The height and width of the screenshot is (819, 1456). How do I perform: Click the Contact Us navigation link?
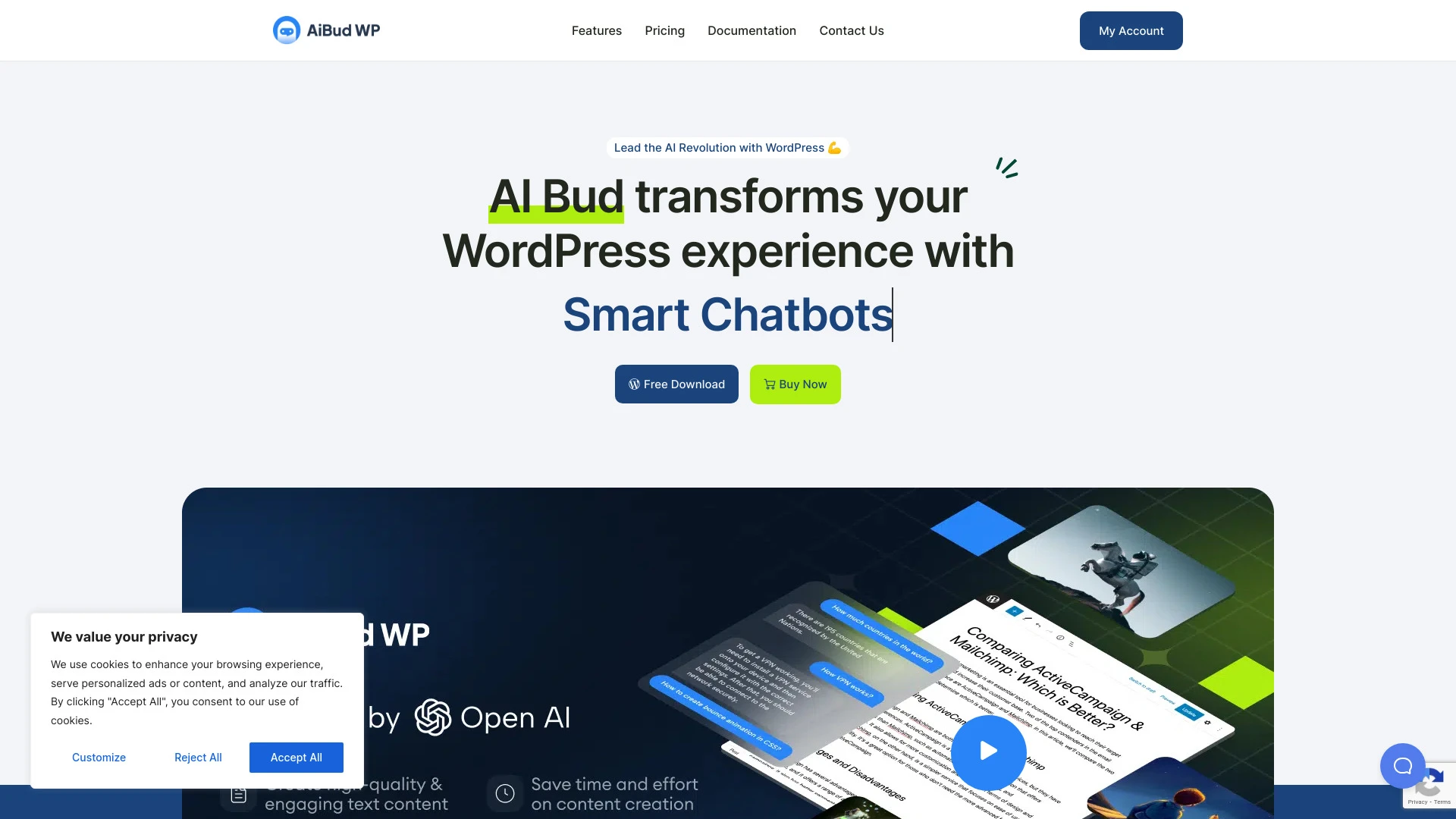tap(851, 30)
